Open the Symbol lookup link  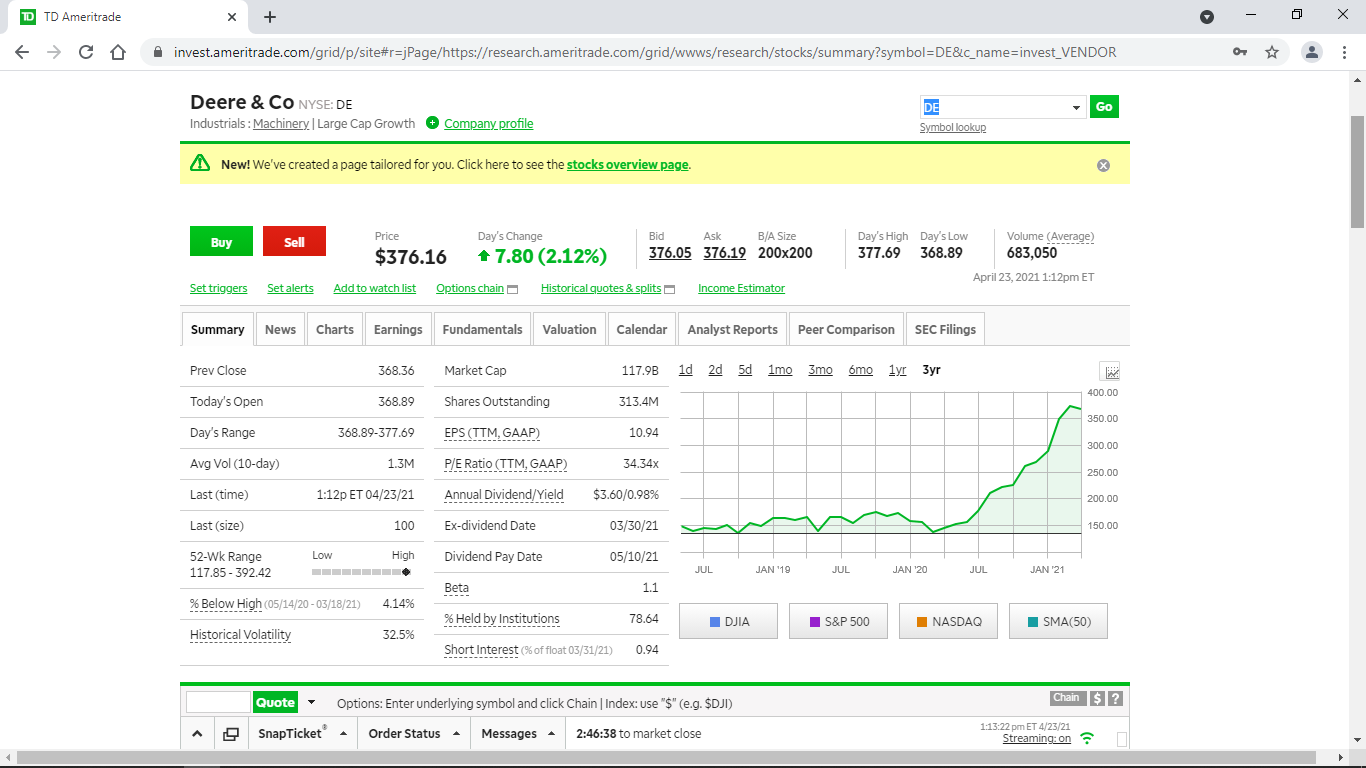(953, 127)
